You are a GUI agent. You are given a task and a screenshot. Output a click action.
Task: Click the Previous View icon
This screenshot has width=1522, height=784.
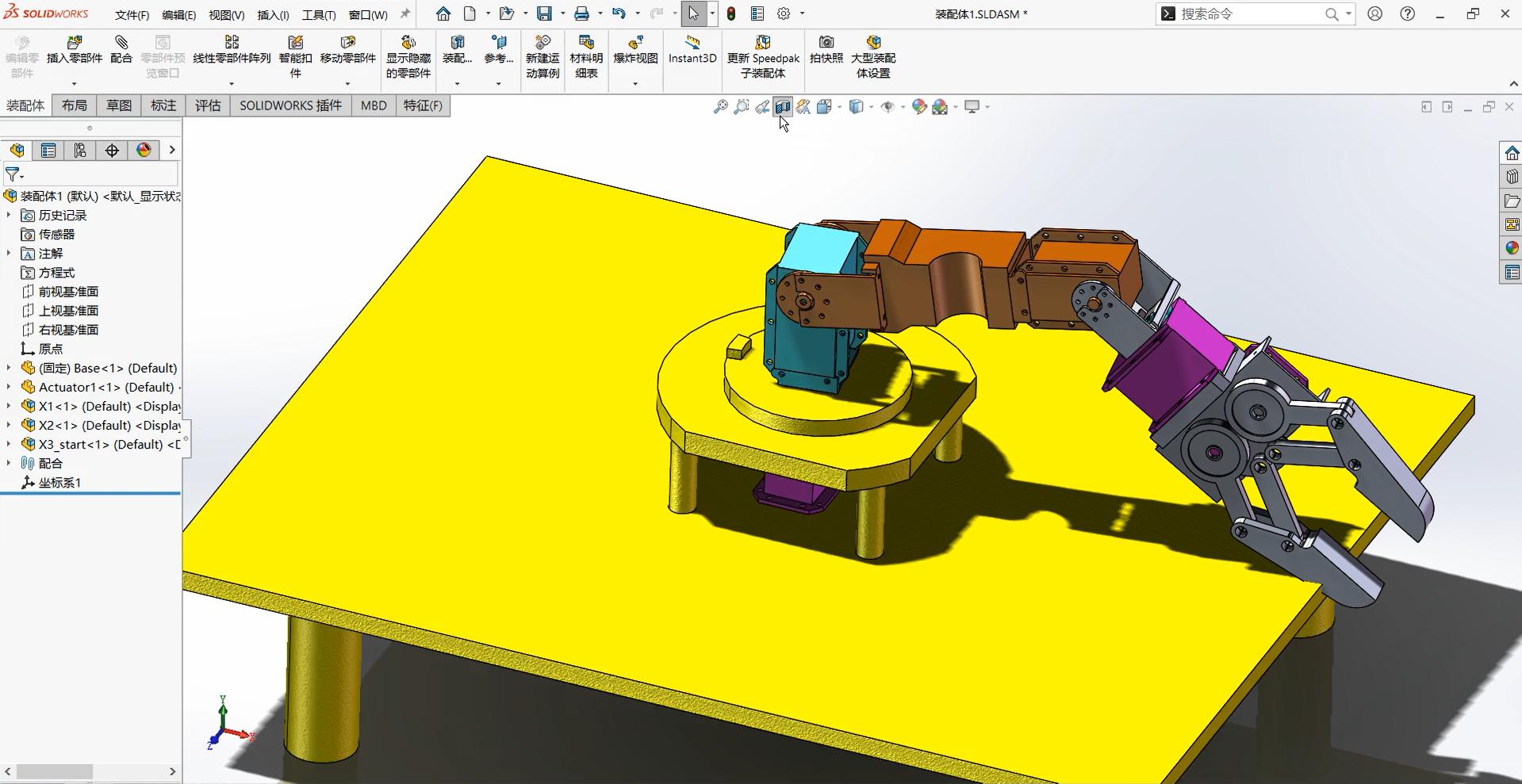(762, 107)
